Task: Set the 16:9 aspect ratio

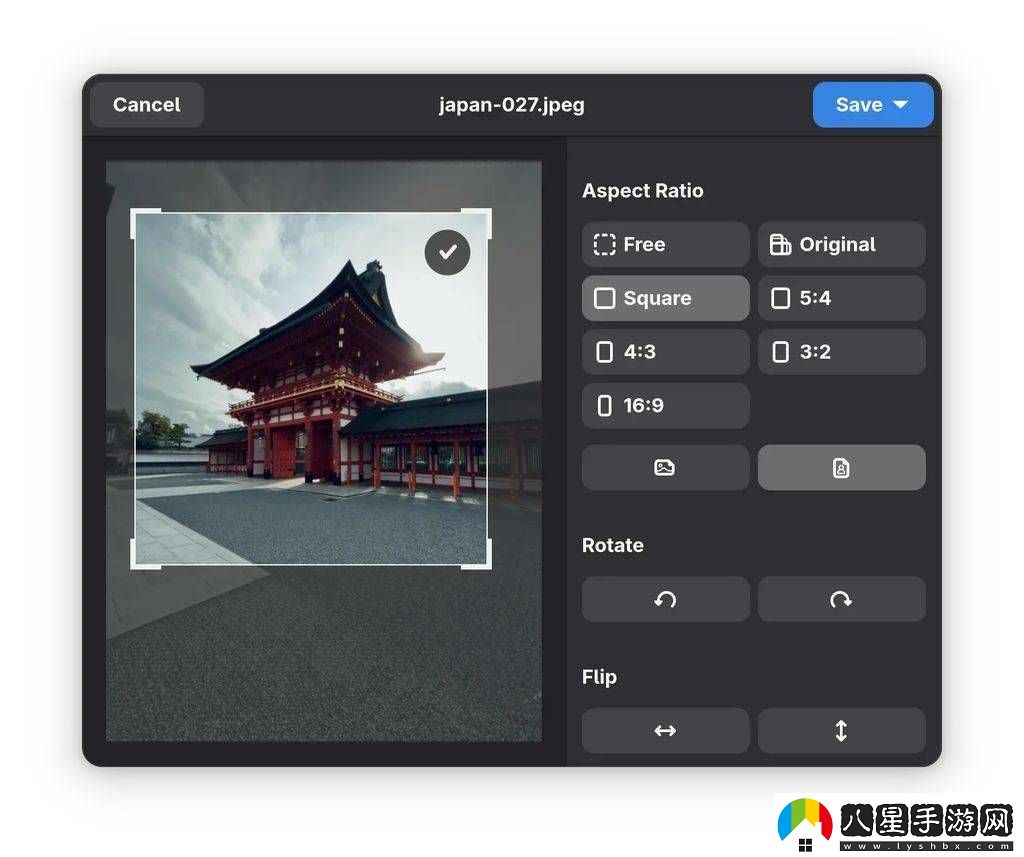Action: click(665, 406)
